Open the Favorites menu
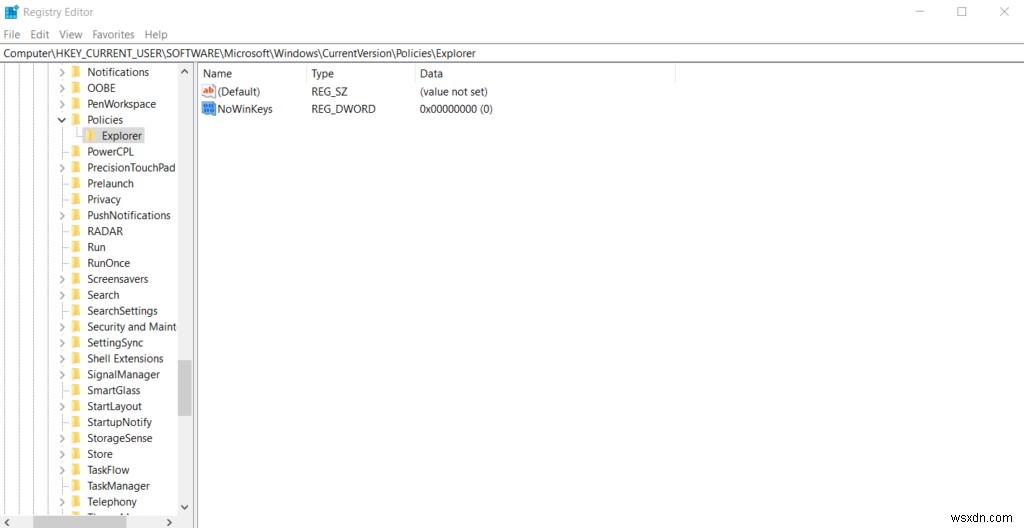The height and width of the screenshot is (528, 1024). pyautogui.click(x=113, y=34)
